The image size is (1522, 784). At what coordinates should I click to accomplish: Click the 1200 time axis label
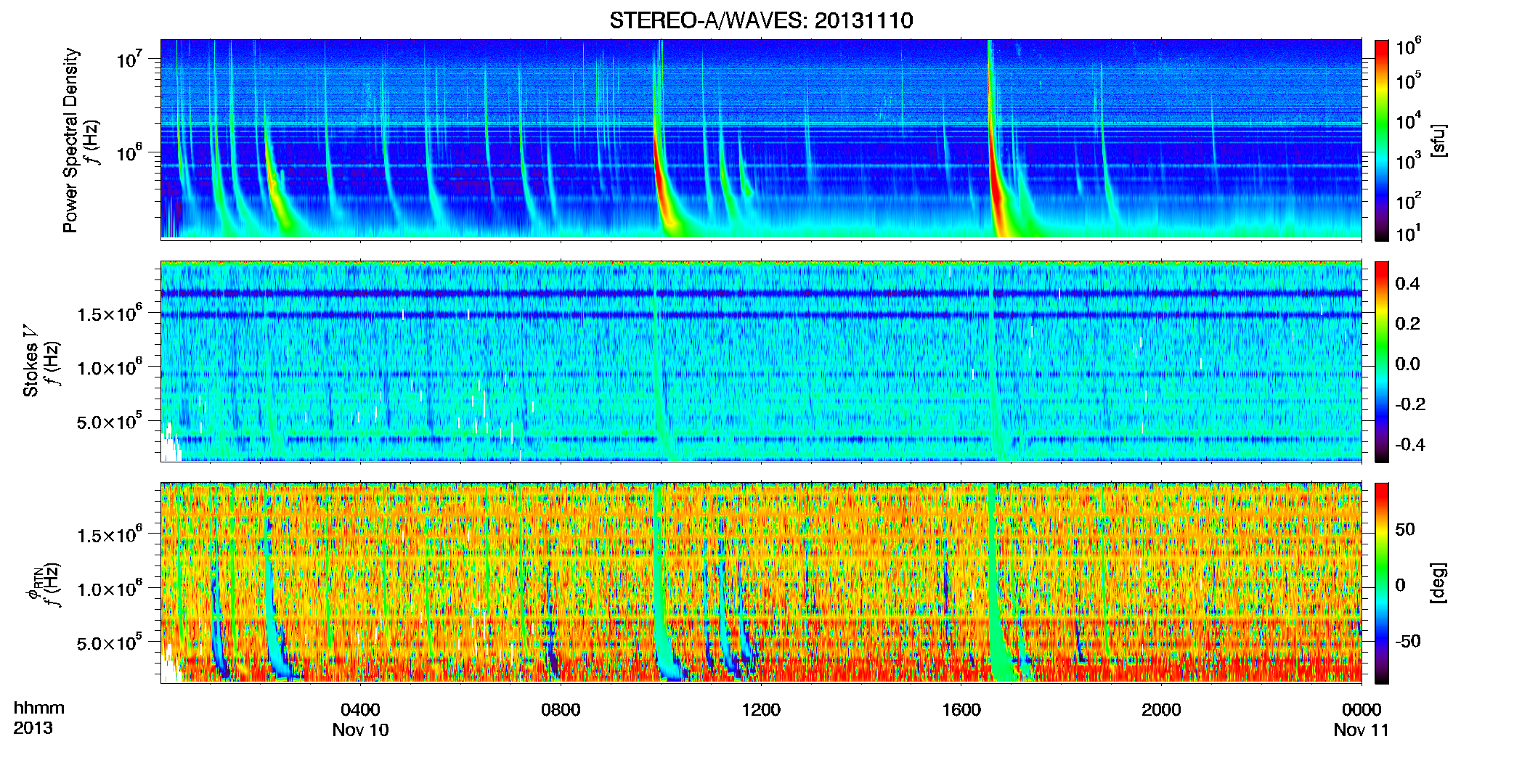[x=761, y=709]
